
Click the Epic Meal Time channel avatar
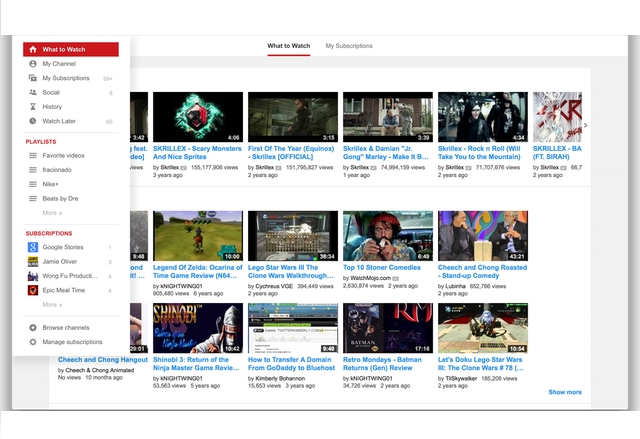pyautogui.click(x=33, y=290)
